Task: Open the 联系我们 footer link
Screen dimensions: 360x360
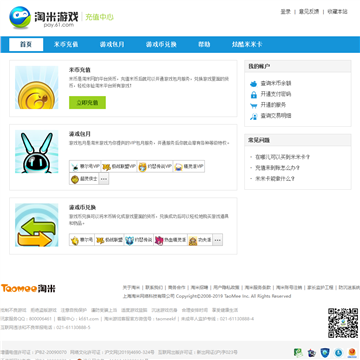Action: (x=154, y=288)
